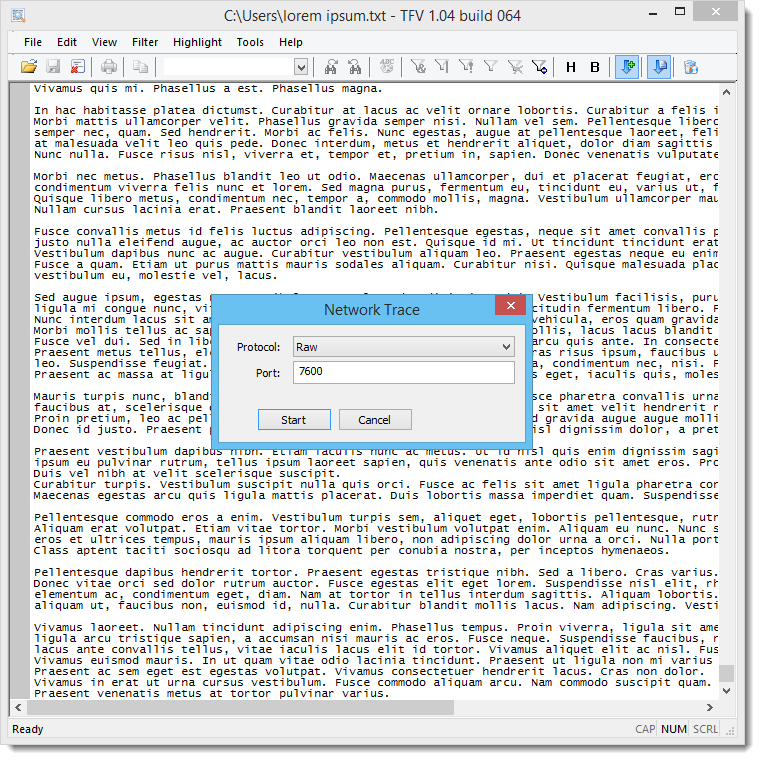This screenshot has height=760, width=760.
Task: Click the first binoculars find icon
Action: pyautogui.click(x=331, y=66)
